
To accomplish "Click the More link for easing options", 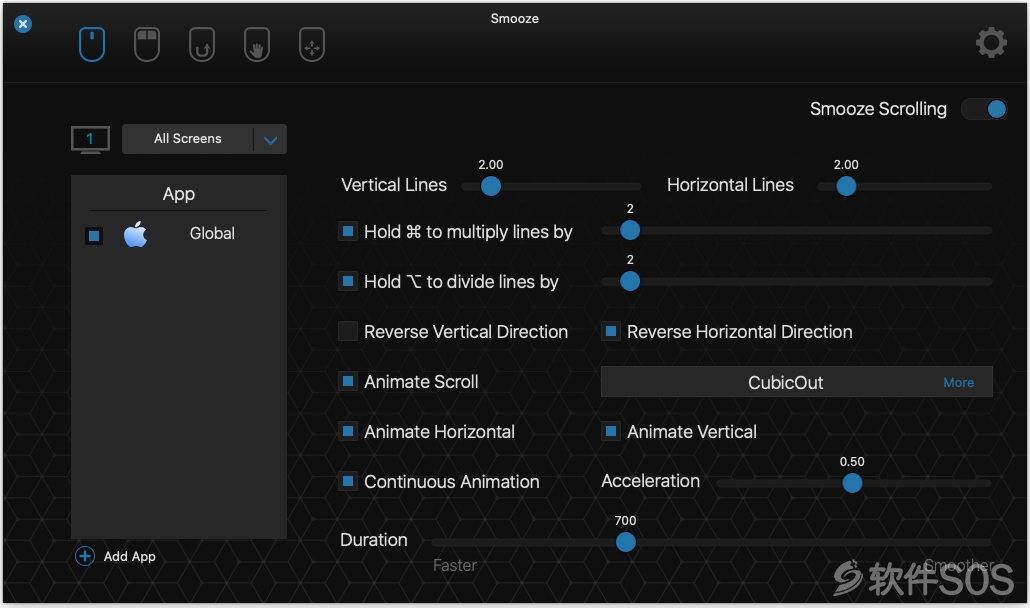I will [x=958, y=383].
